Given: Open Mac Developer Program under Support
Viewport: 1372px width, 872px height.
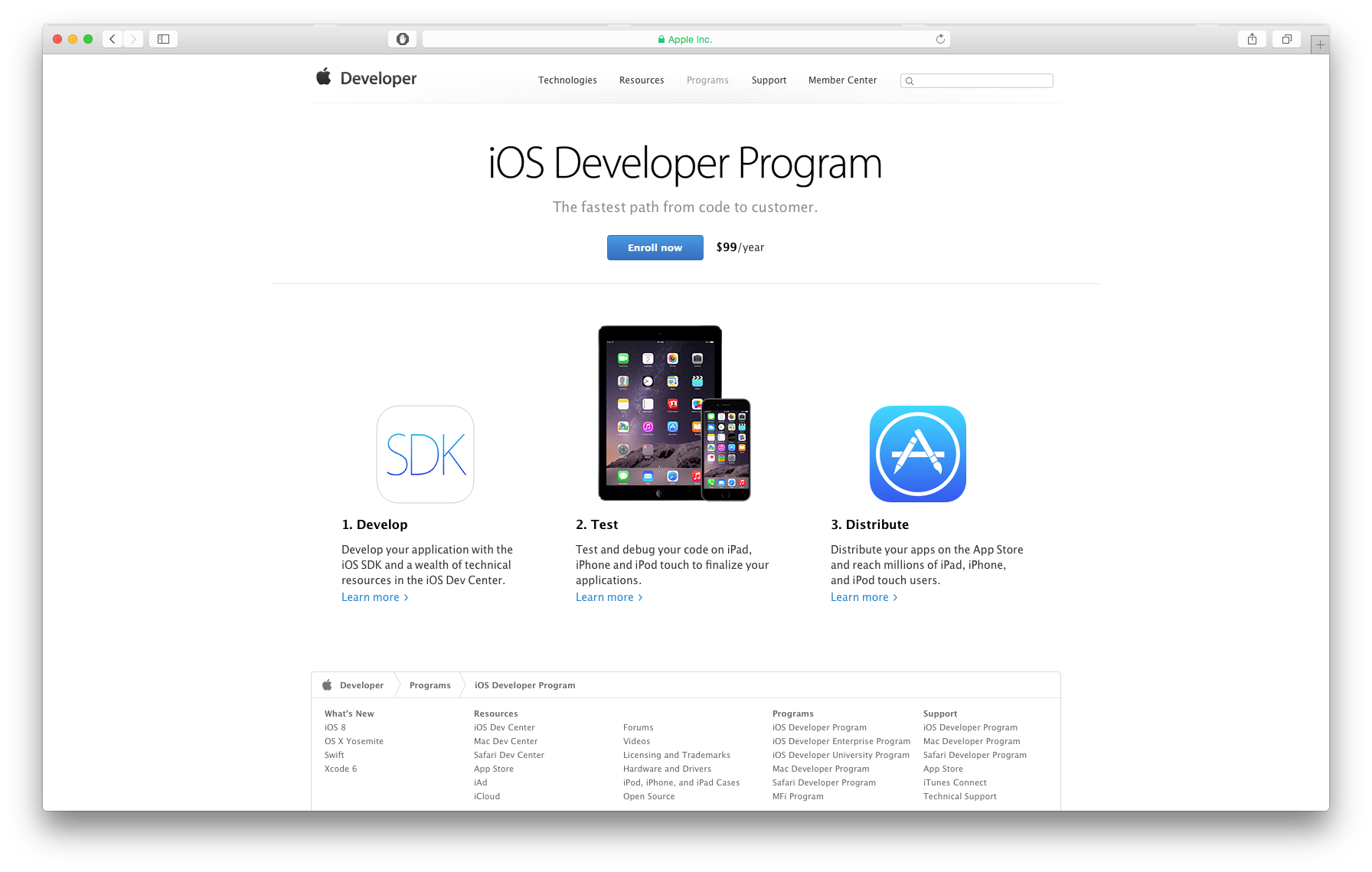Looking at the screenshot, I should [x=972, y=741].
